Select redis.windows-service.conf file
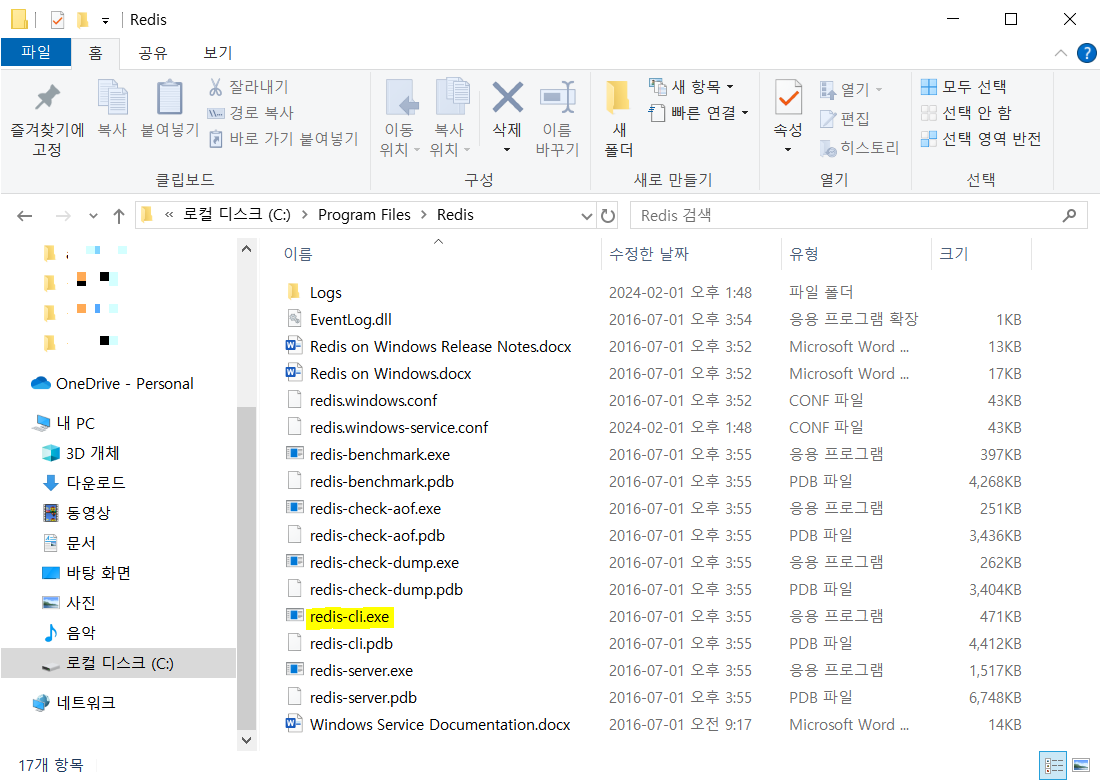The image size is (1101, 781). tap(399, 427)
